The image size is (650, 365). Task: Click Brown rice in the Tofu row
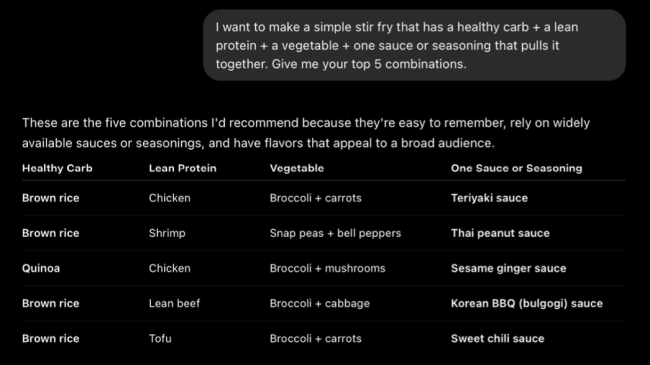point(51,338)
